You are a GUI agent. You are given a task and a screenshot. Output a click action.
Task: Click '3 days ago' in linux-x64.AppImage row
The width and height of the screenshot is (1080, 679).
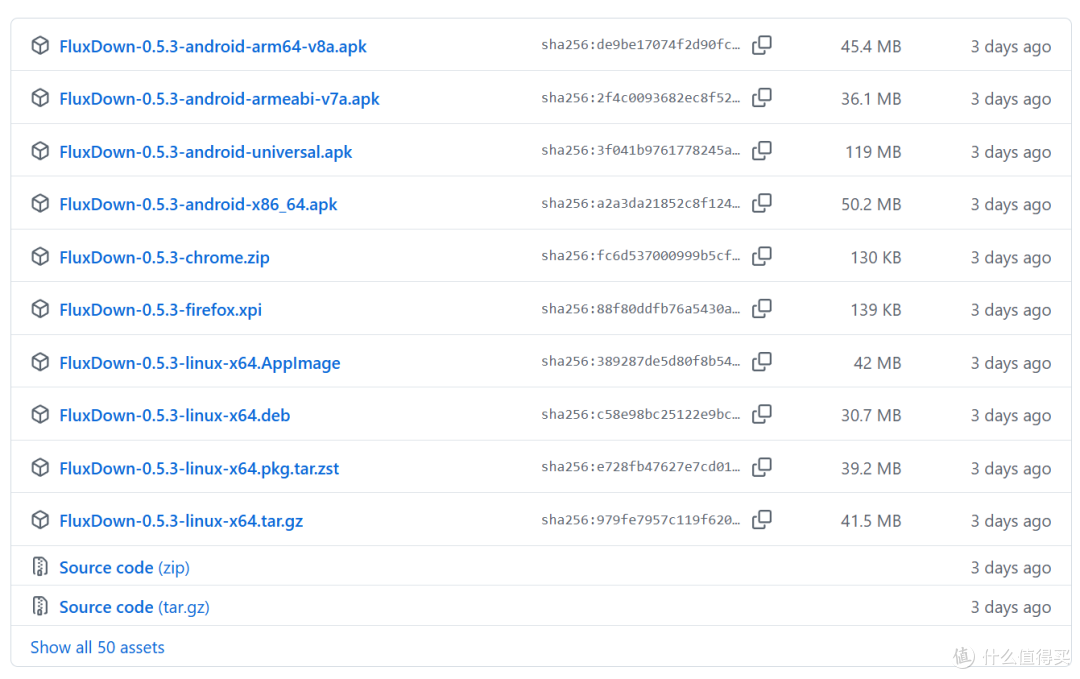(1010, 363)
